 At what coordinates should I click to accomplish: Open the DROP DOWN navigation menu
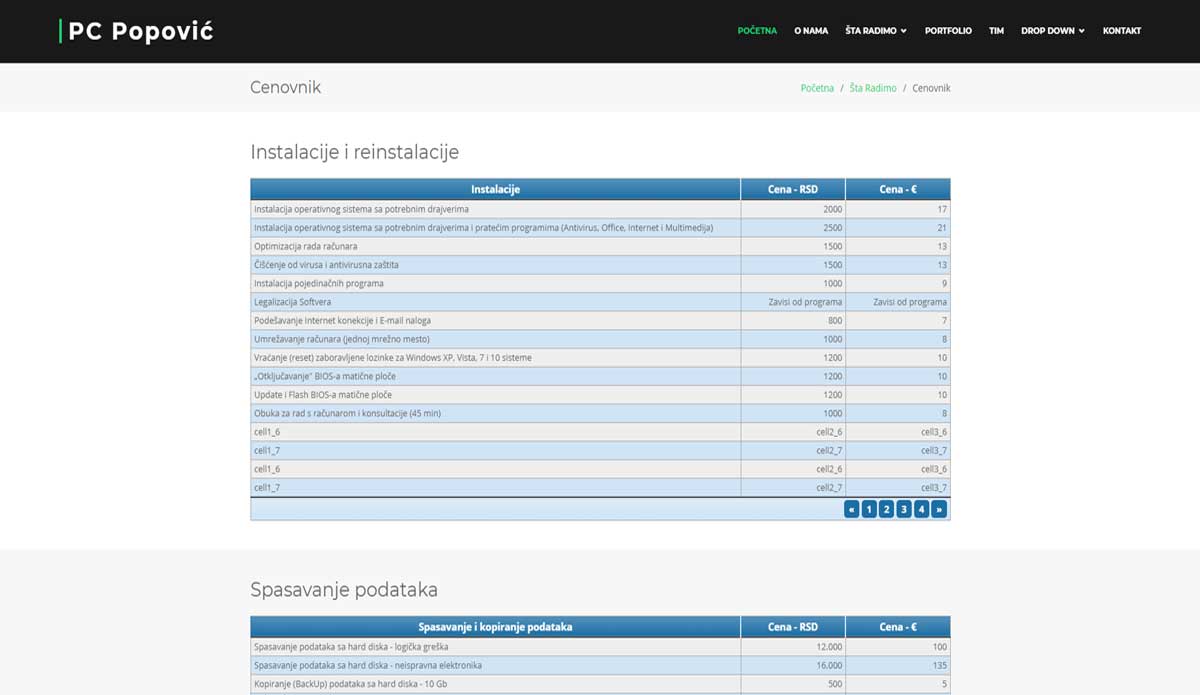(1052, 31)
